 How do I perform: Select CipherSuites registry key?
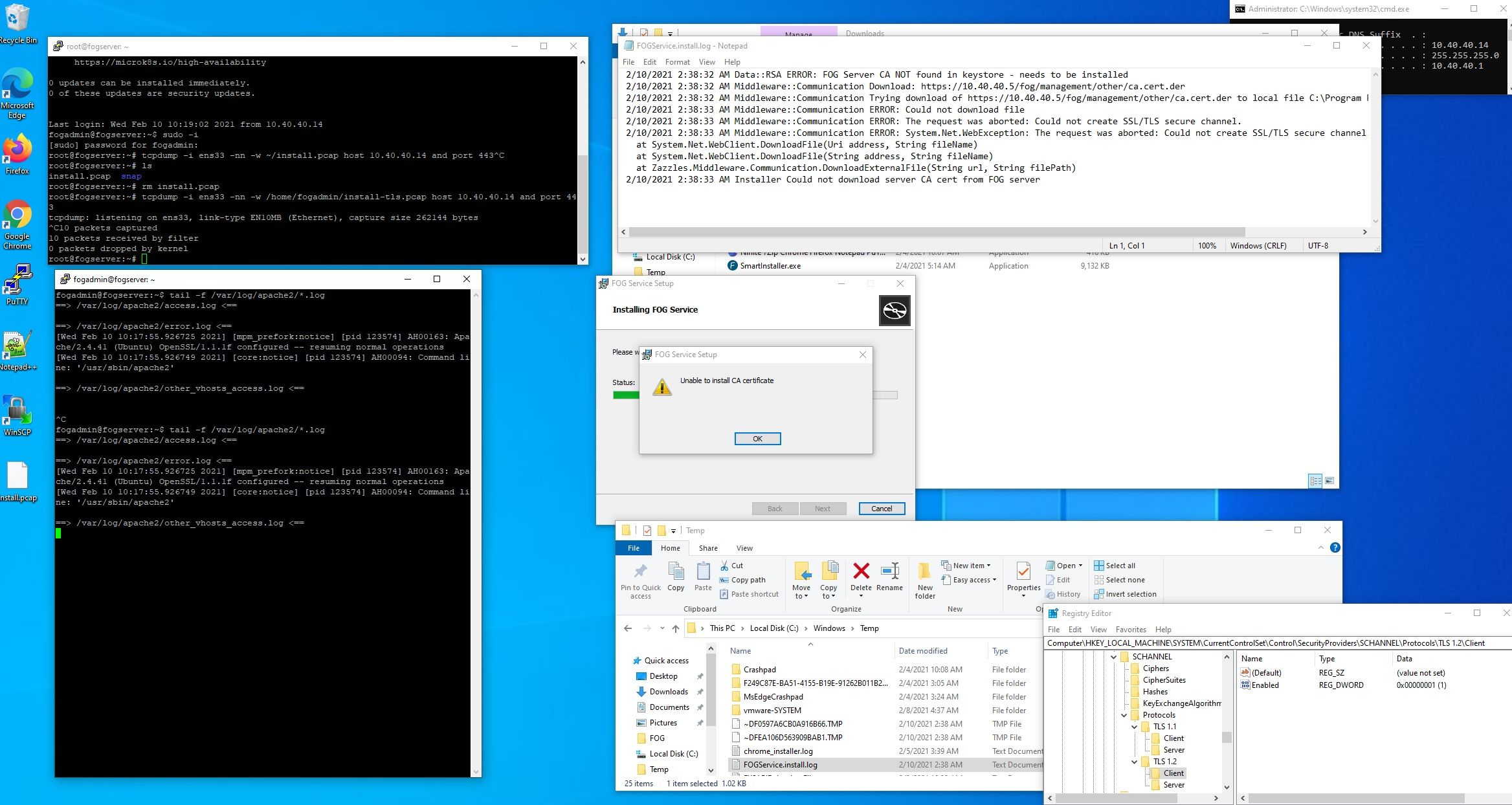[x=1164, y=680]
